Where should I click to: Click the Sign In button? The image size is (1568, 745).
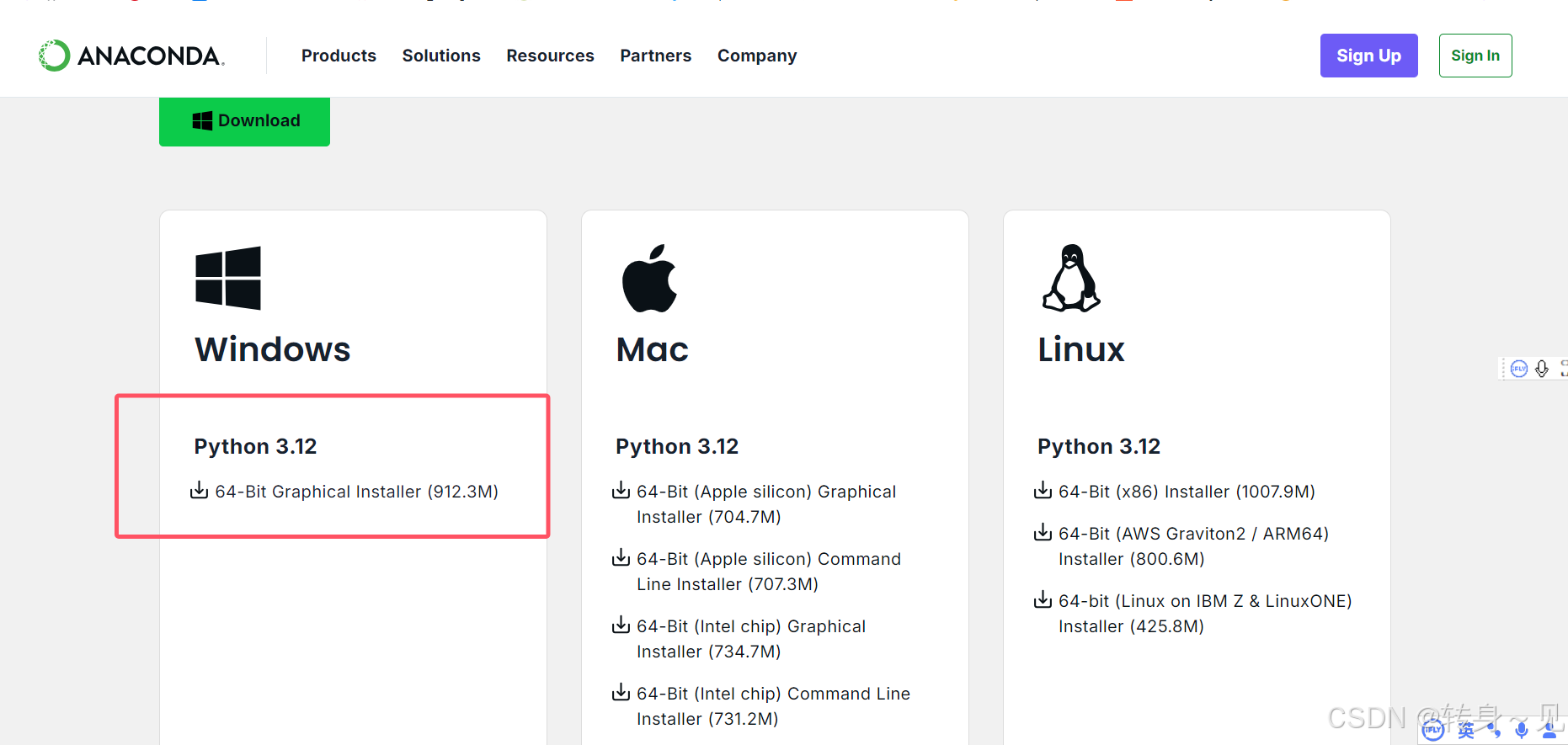(1475, 56)
